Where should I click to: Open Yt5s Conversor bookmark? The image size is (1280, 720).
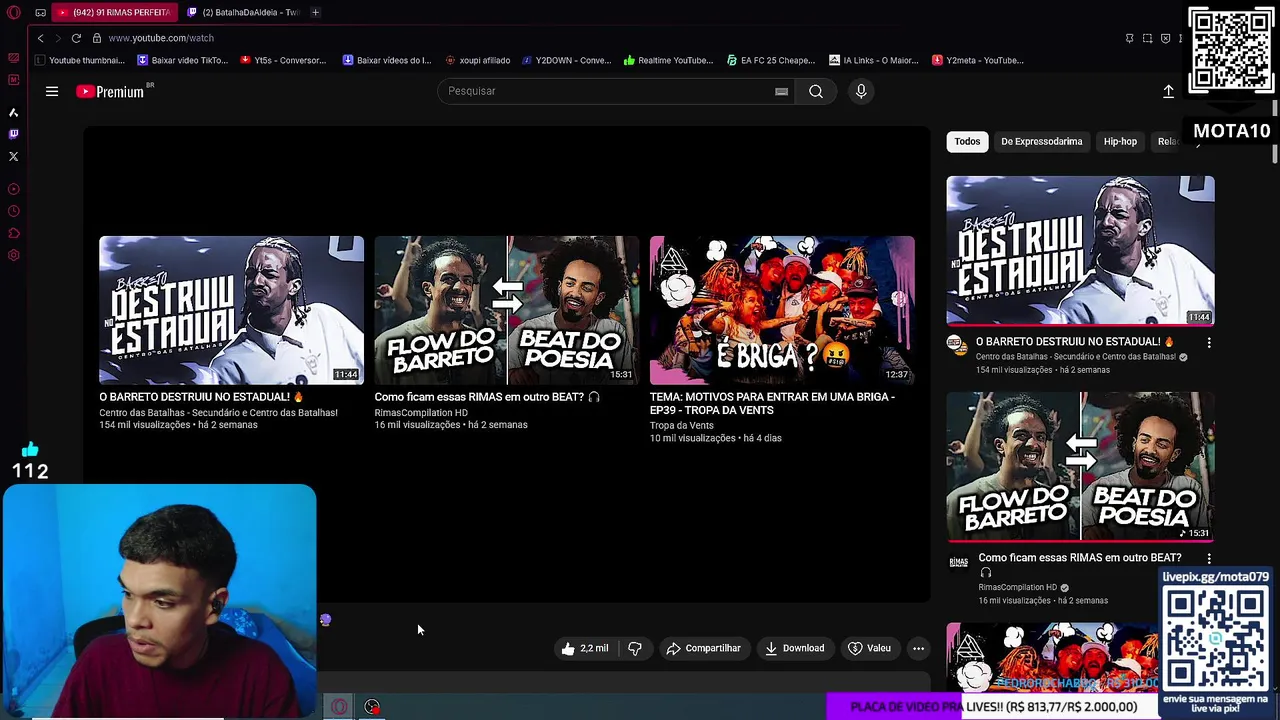(283, 60)
